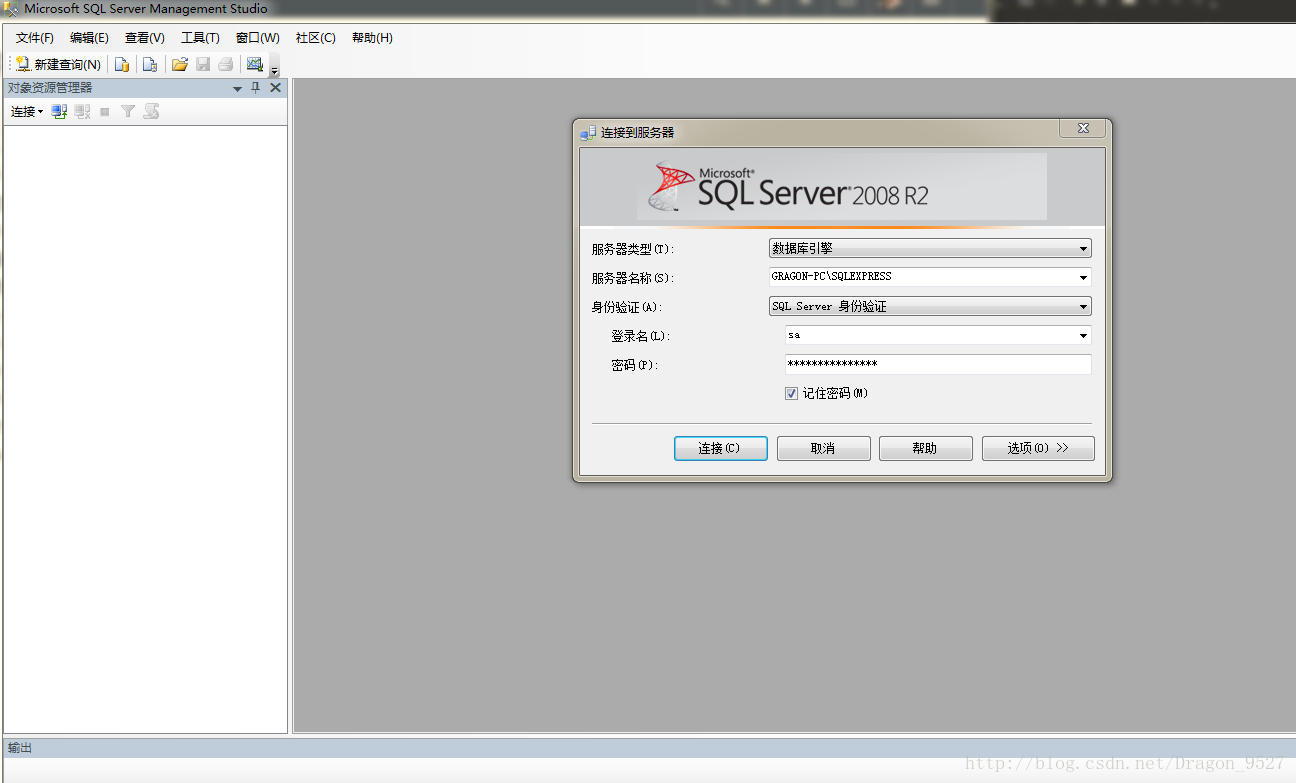Open the 编辑(E) menu
The height and width of the screenshot is (783, 1296).
89,38
